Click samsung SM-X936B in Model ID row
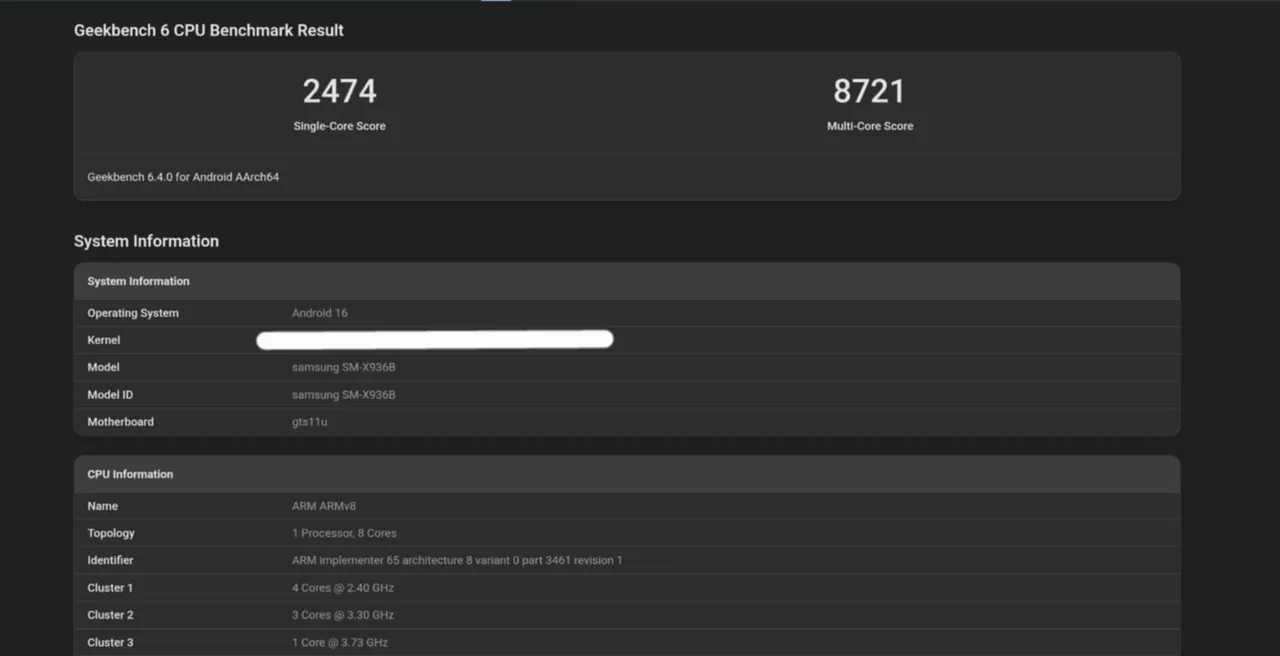Viewport: 1280px width, 656px height. point(344,395)
